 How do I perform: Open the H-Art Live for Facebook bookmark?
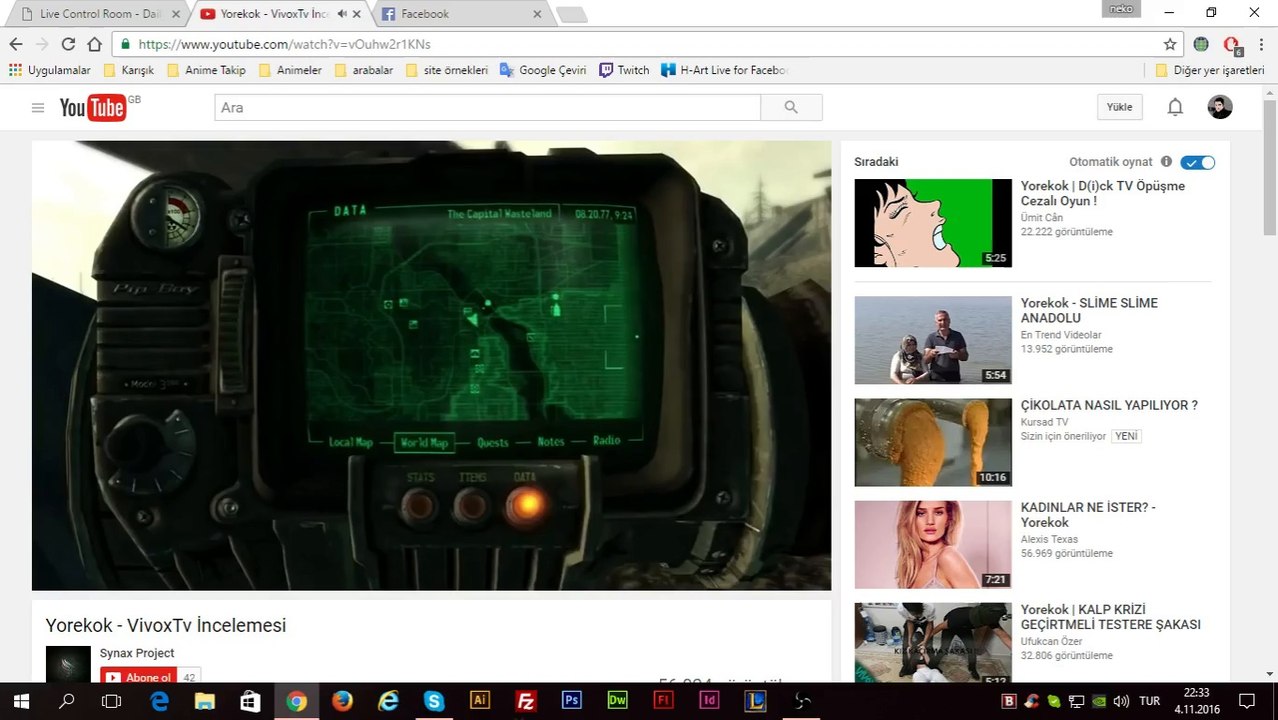tap(725, 70)
